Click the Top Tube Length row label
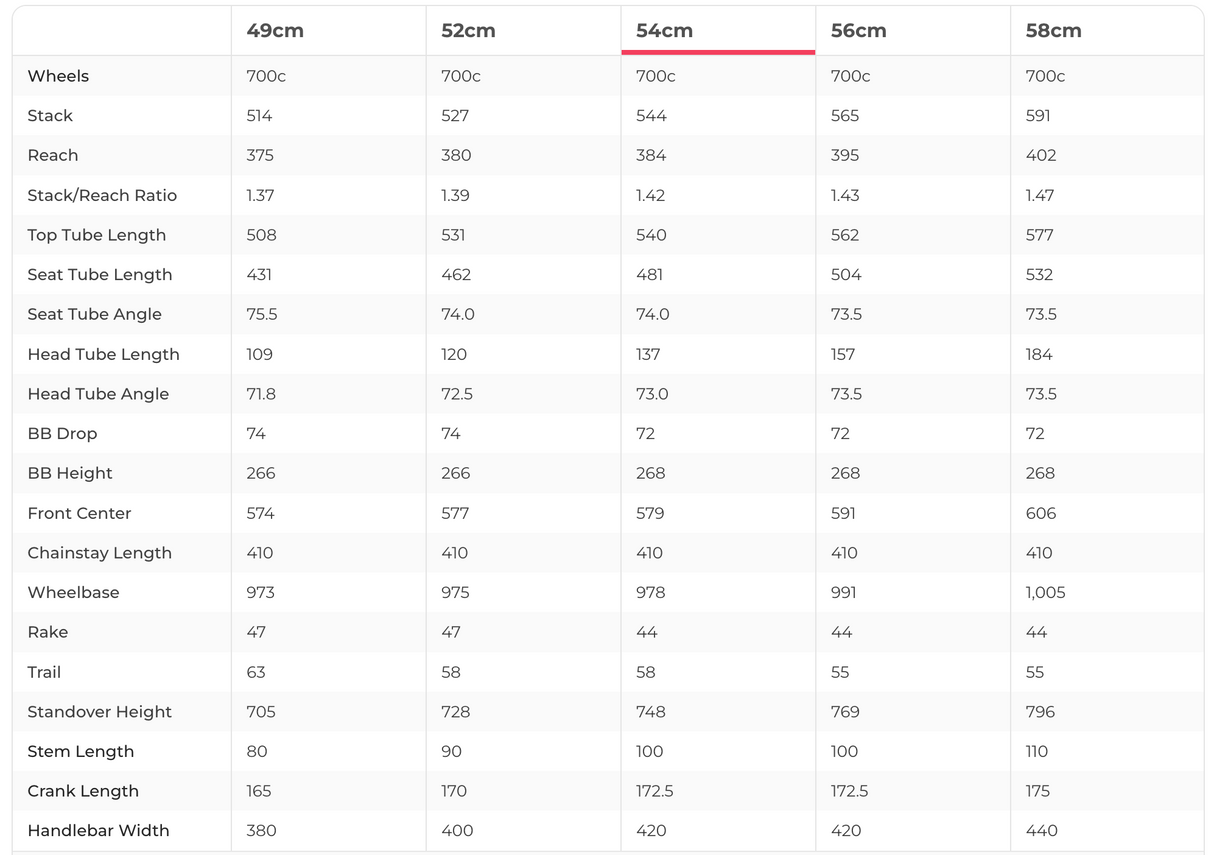Screen dimensions: 1214x855 click(97, 235)
